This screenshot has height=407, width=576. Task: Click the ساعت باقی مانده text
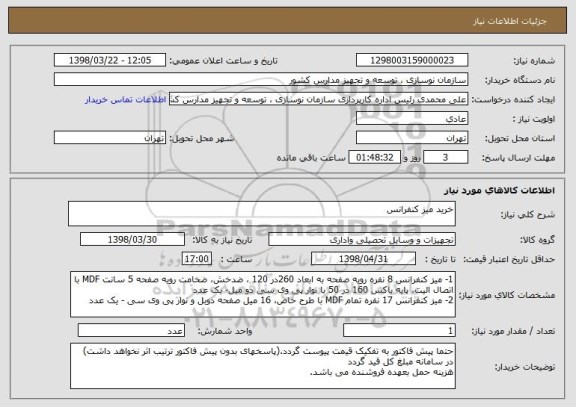pyautogui.click(x=311, y=158)
